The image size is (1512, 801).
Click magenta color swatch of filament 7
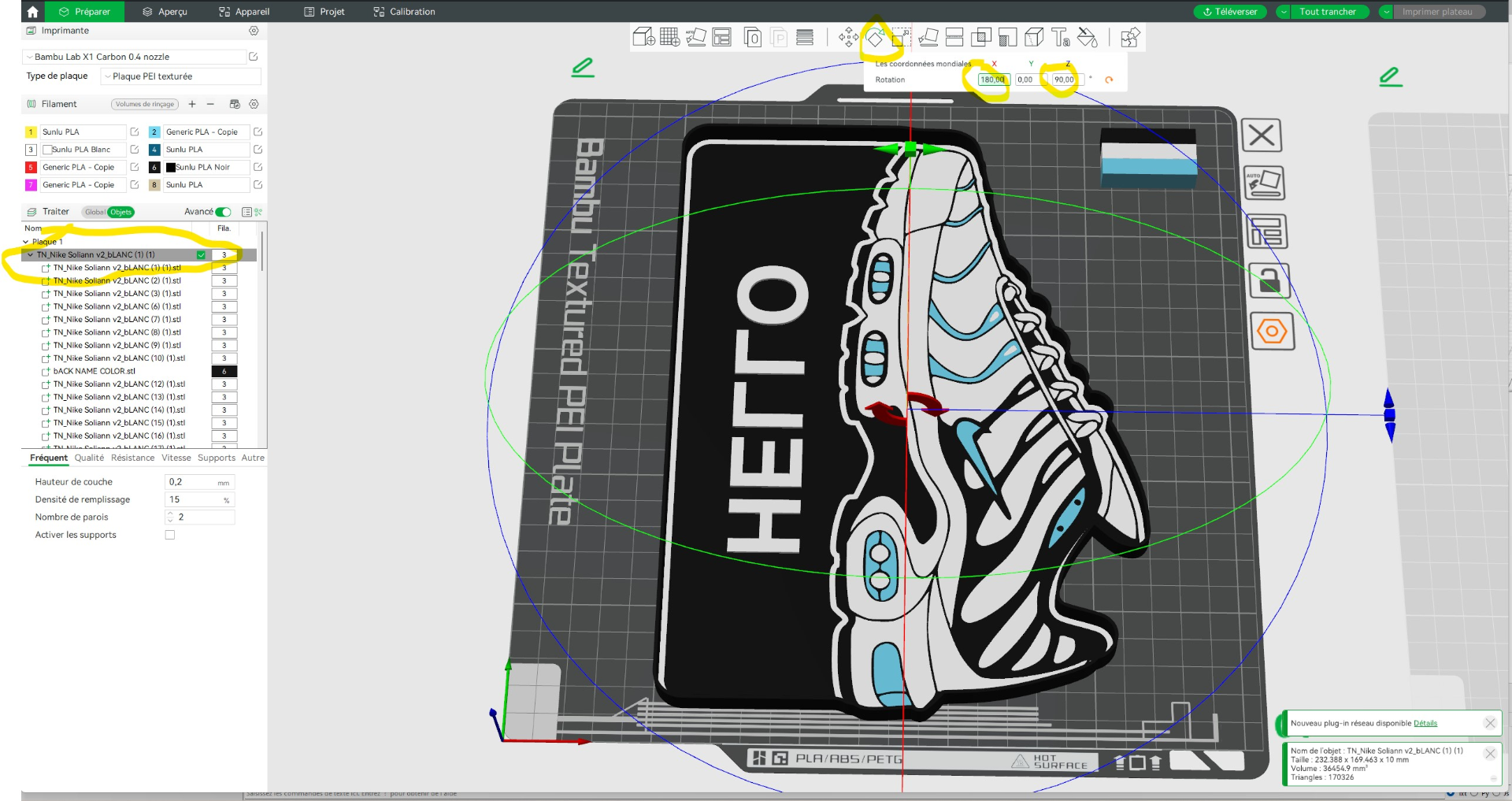31,185
